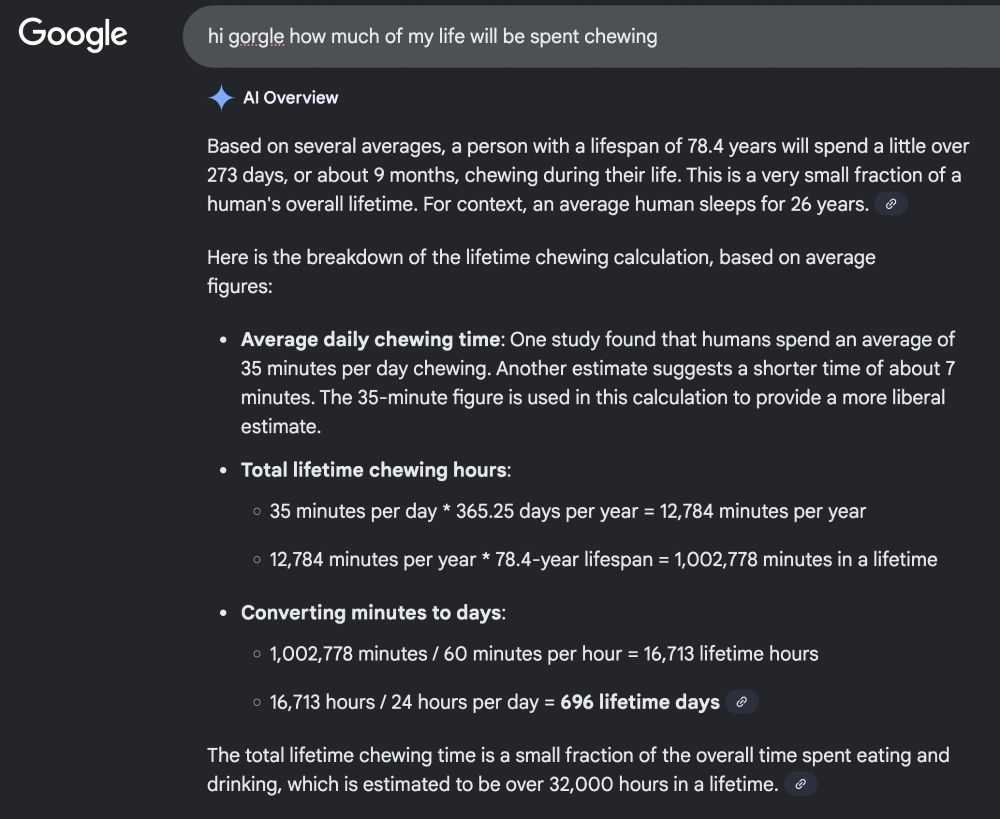Viewport: 1000px width, 819px height.
Task: Click the "12,784 minutes per year" result line
Action: (x=567, y=511)
